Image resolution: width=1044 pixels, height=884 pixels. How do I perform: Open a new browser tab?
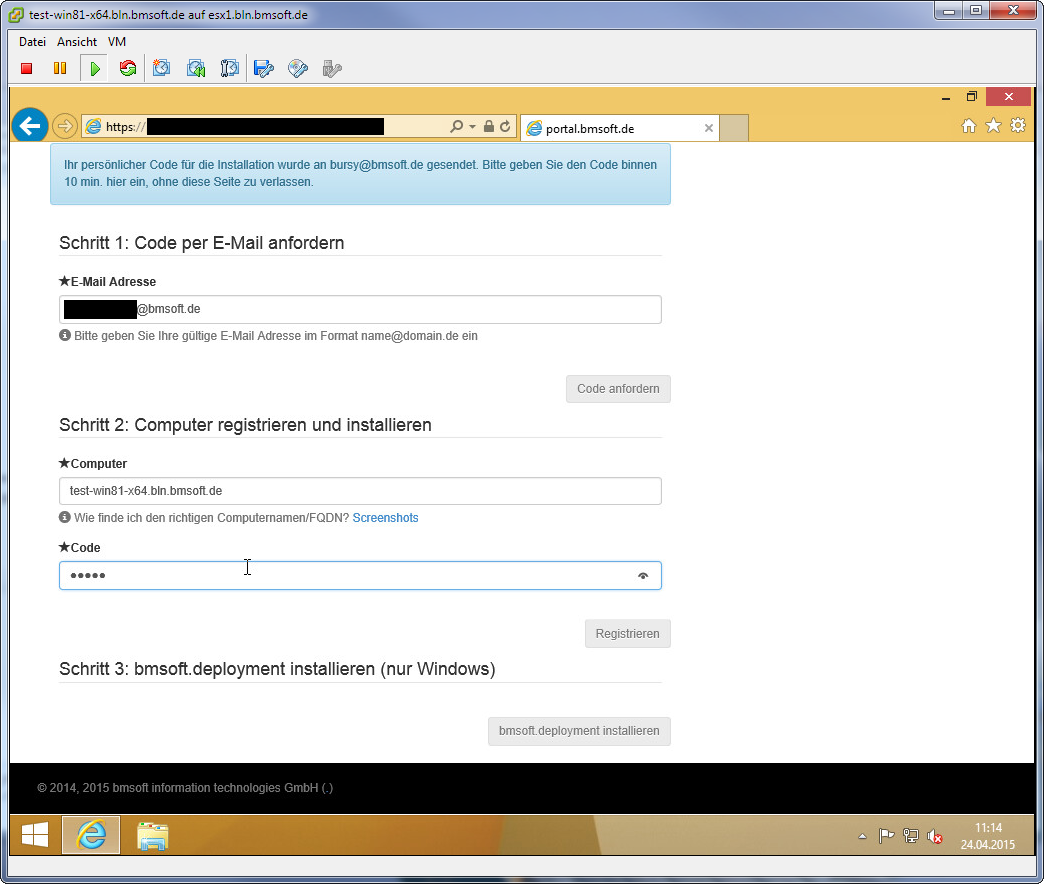point(734,128)
